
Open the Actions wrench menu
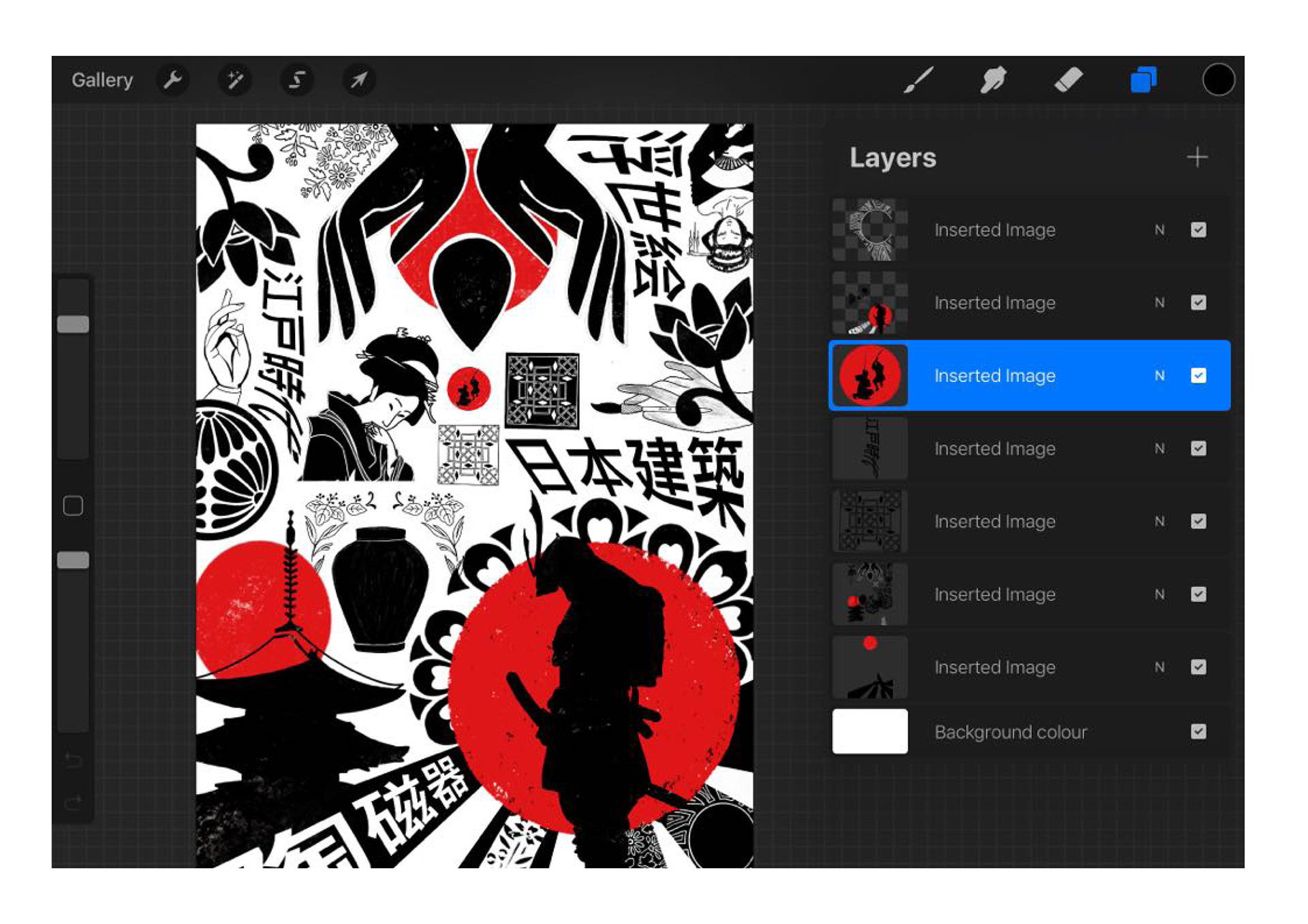click(173, 80)
